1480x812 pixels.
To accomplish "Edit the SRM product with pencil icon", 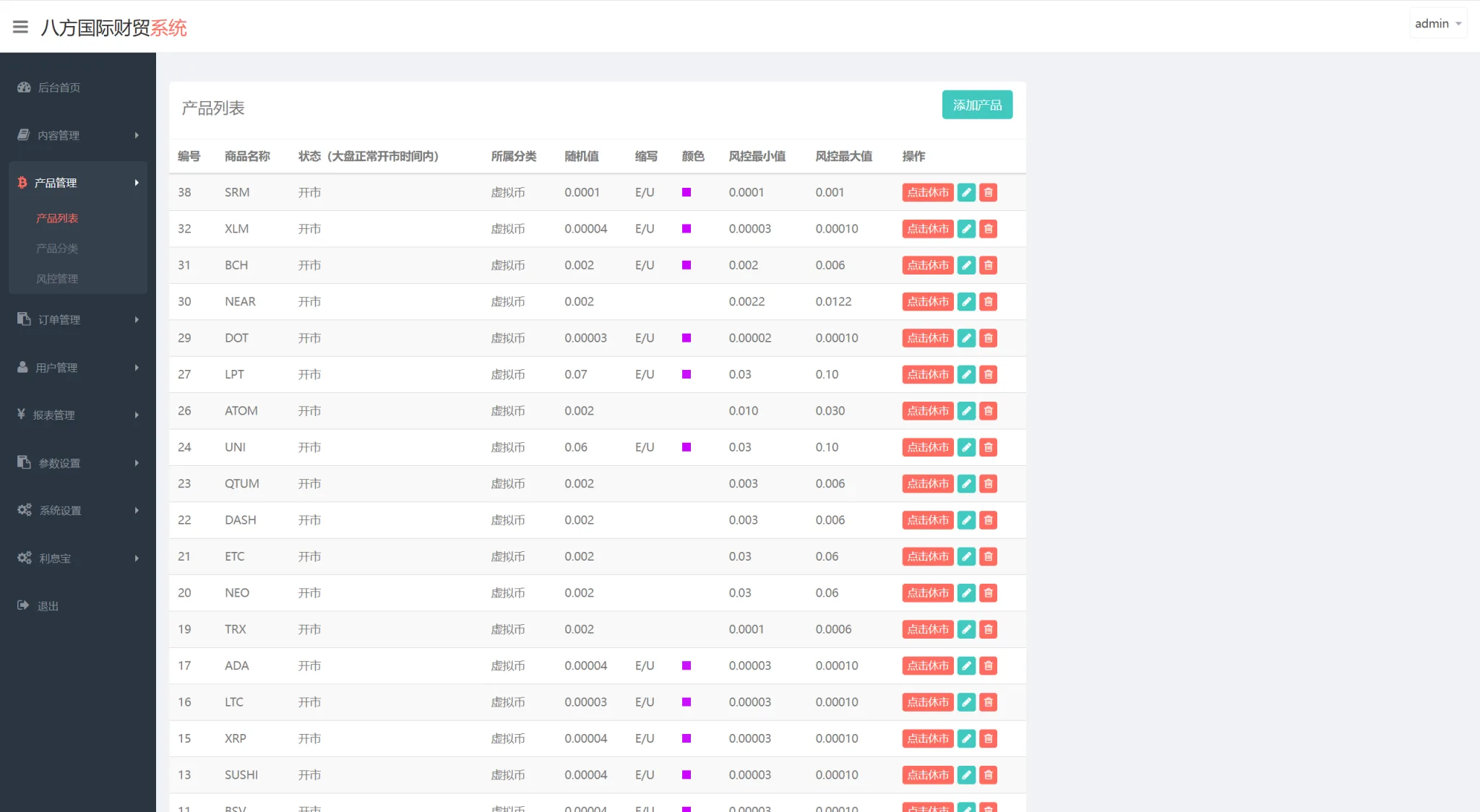I will (x=966, y=192).
